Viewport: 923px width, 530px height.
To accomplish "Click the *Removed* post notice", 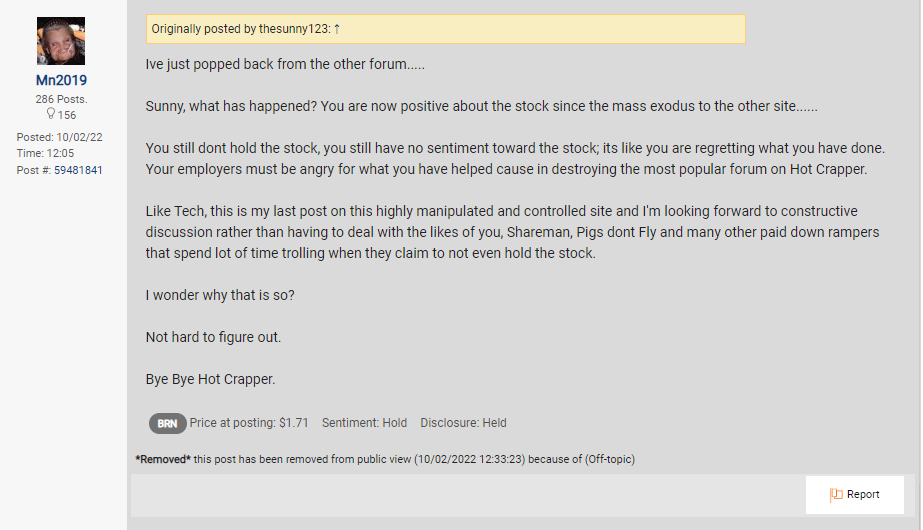I will [x=385, y=459].
